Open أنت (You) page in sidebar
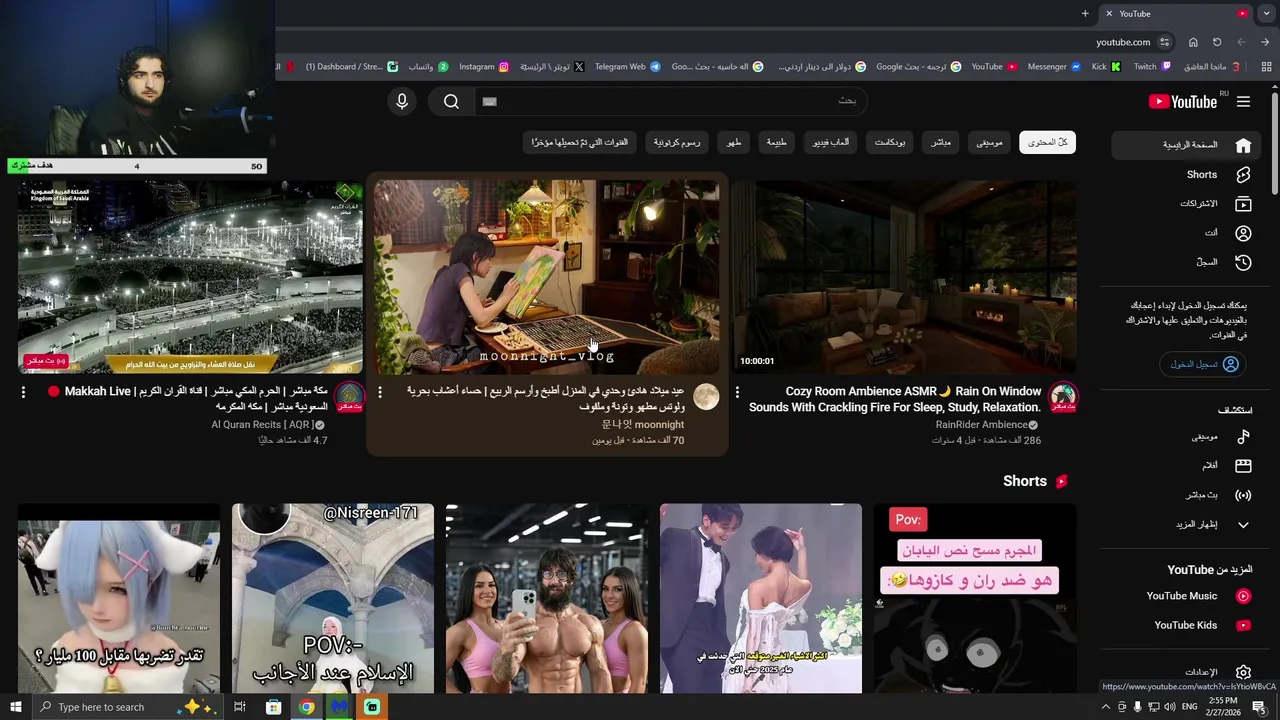This screenshot has height=720, width=1280. [1184, 232]
